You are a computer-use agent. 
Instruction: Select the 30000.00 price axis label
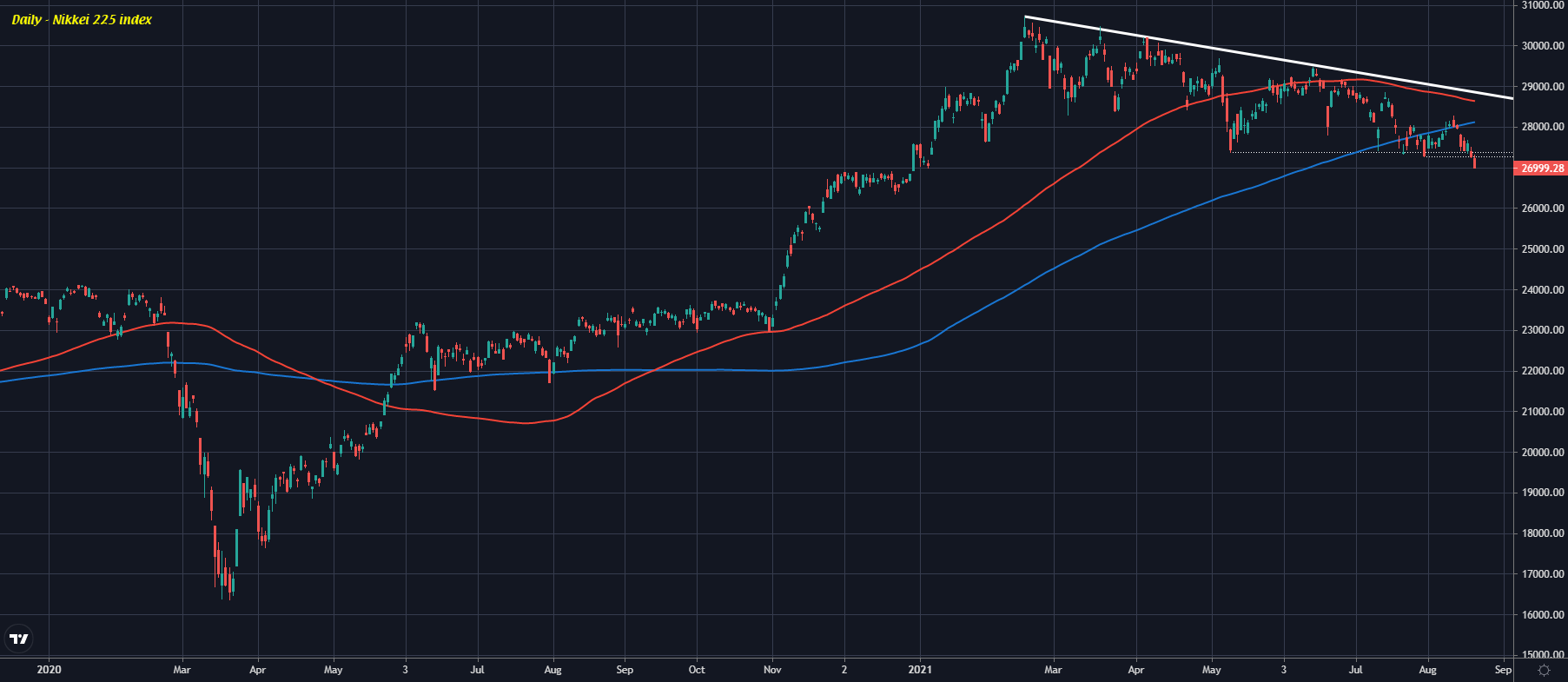[x=1544, y=46]
